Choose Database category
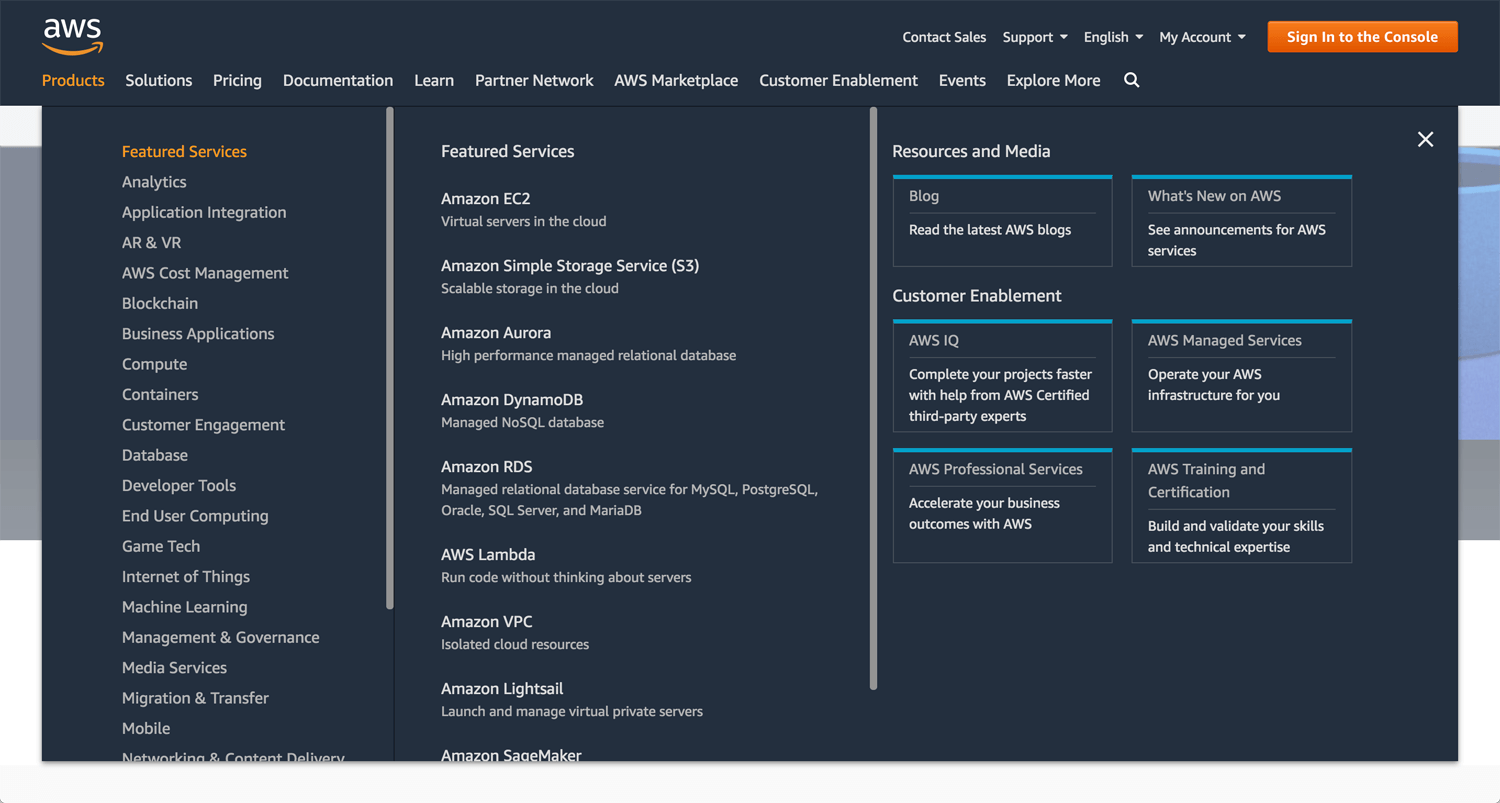This screenshot has width=1500, height=803. 155,455
